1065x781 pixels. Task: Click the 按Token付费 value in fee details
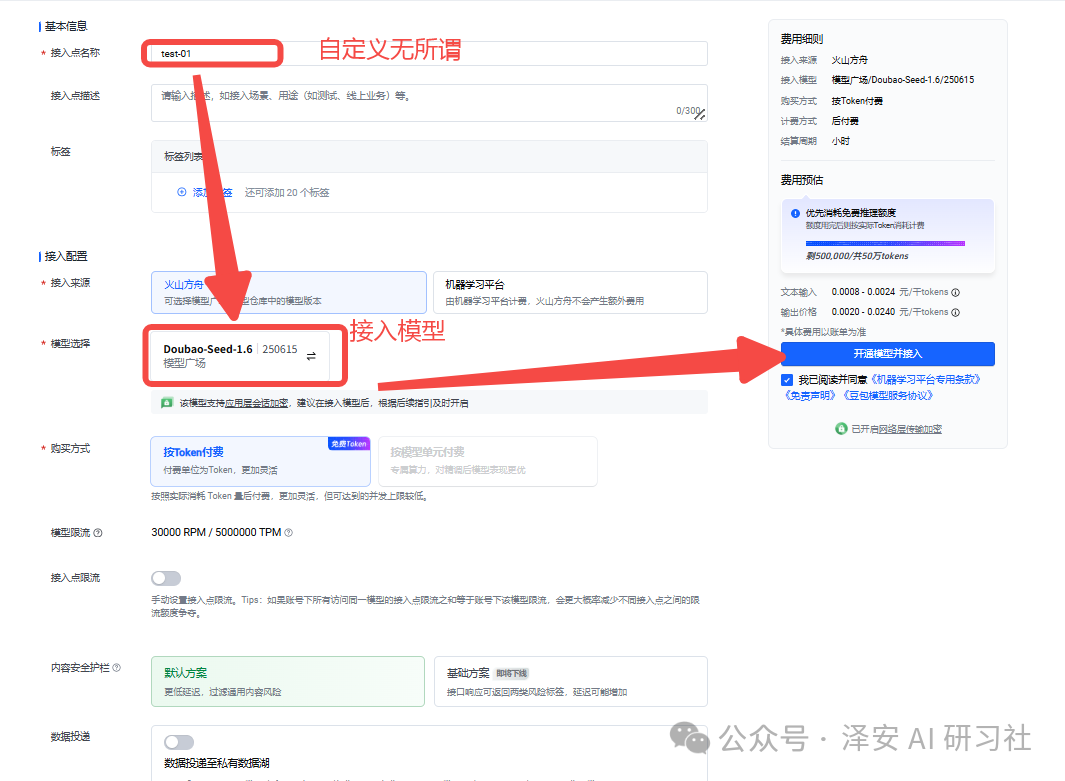(x=857, y=101)
